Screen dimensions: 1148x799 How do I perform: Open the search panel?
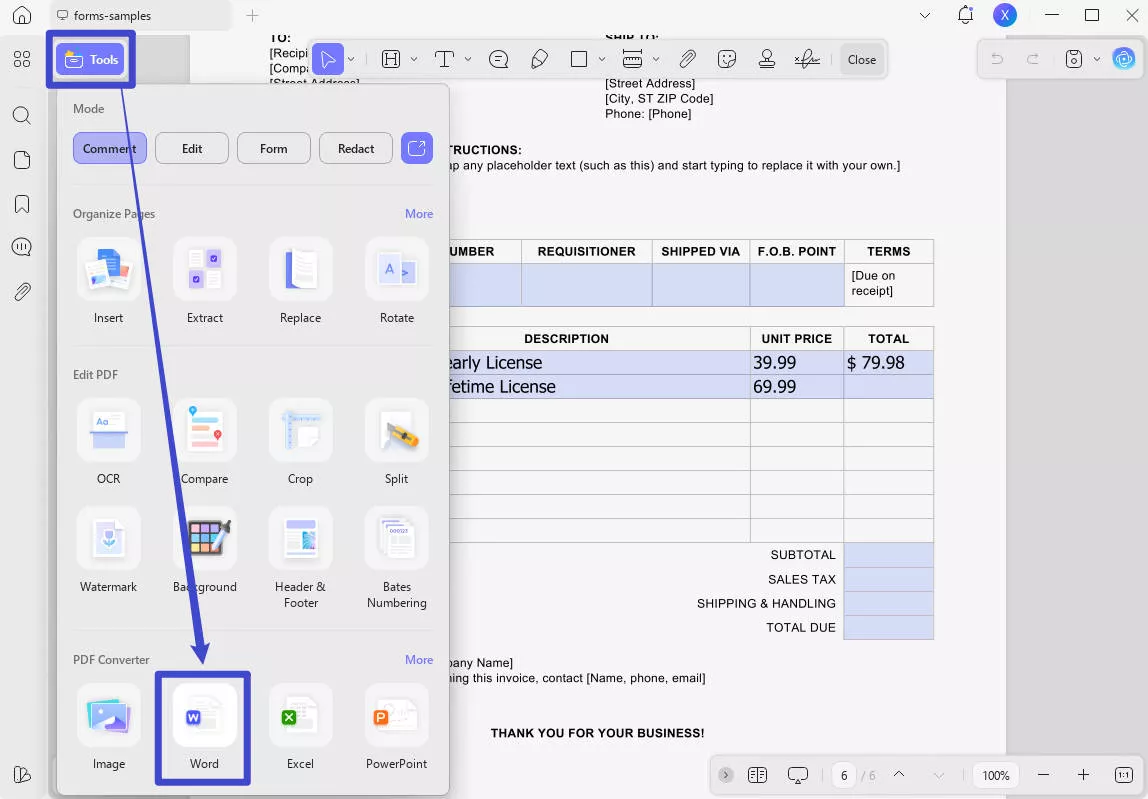pyautogui.click(x=22, y=115)
